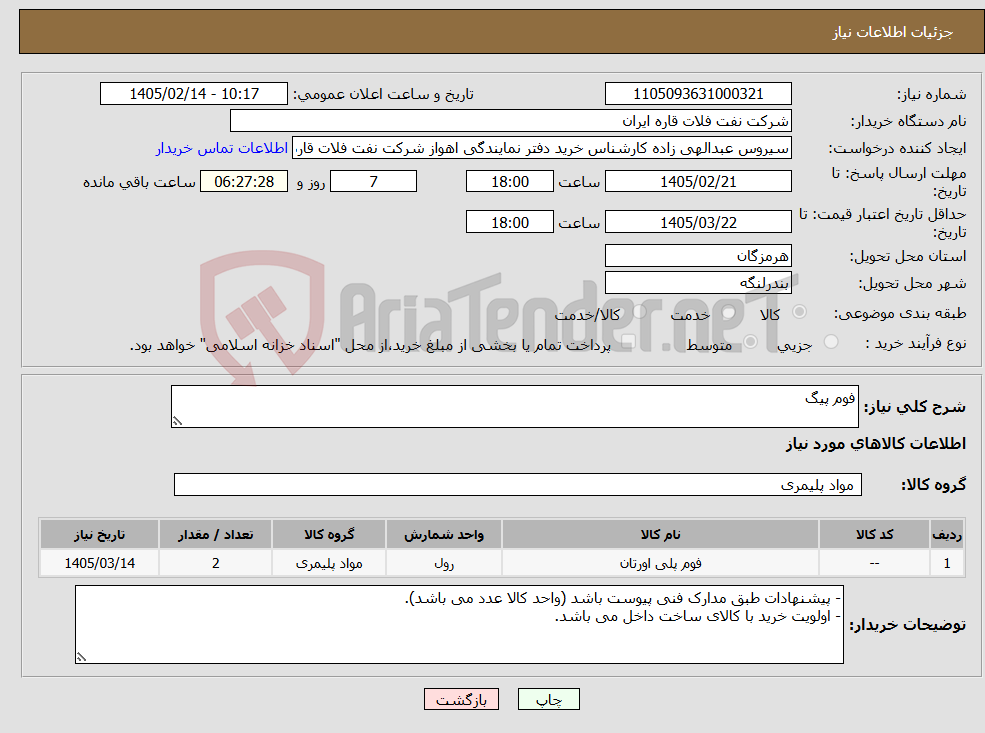The width and height of the screenshot is (985, 733).
Task: Click the quantity cell showing 2
Action: coord(215,563)
